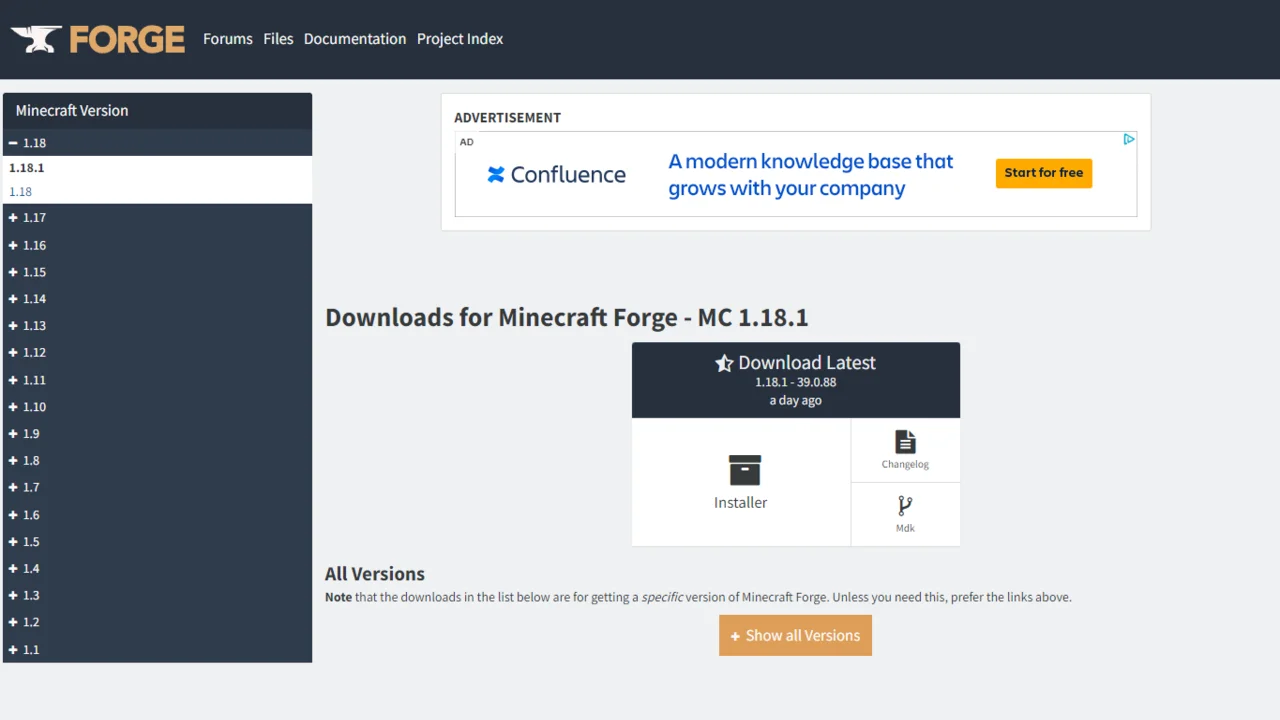Click the Confluence logo in the ad

click(556, 175)
